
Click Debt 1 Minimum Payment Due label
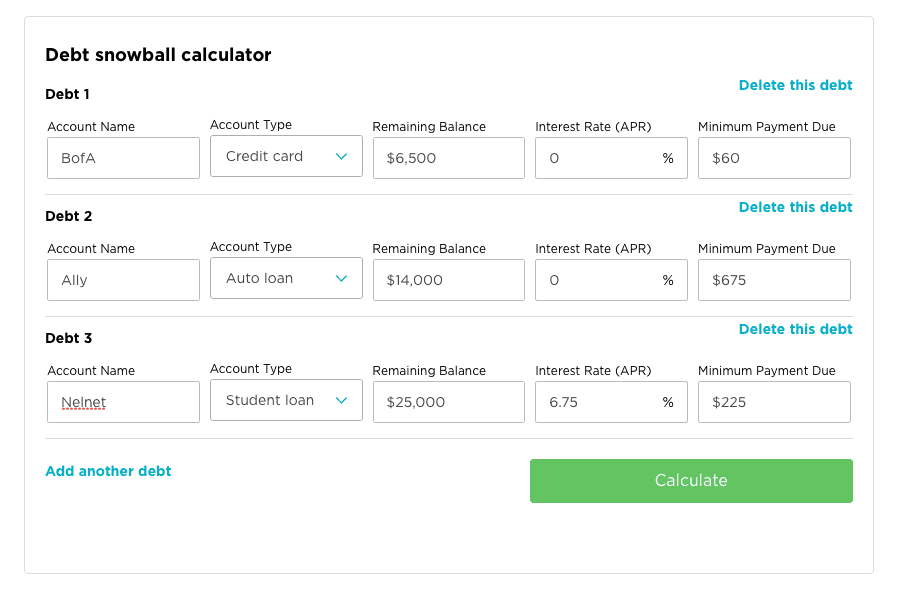tap(766, 127)
